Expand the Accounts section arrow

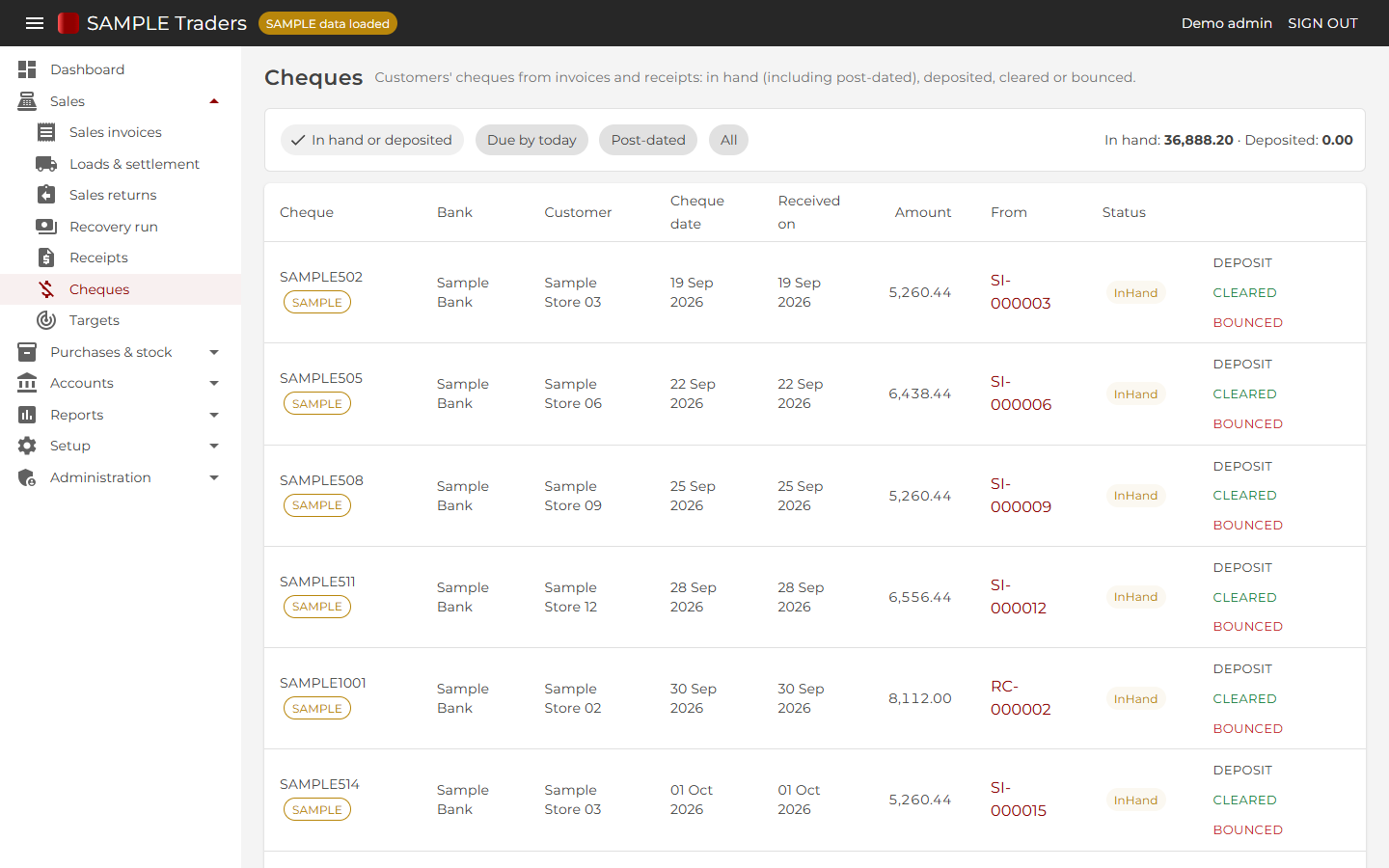(x=214, y=383)
